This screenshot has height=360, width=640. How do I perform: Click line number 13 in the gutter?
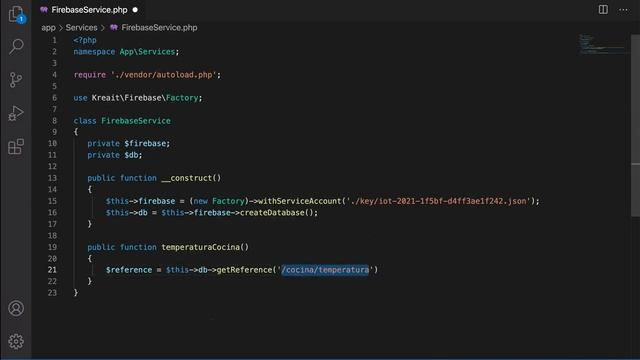coord(52,178)
